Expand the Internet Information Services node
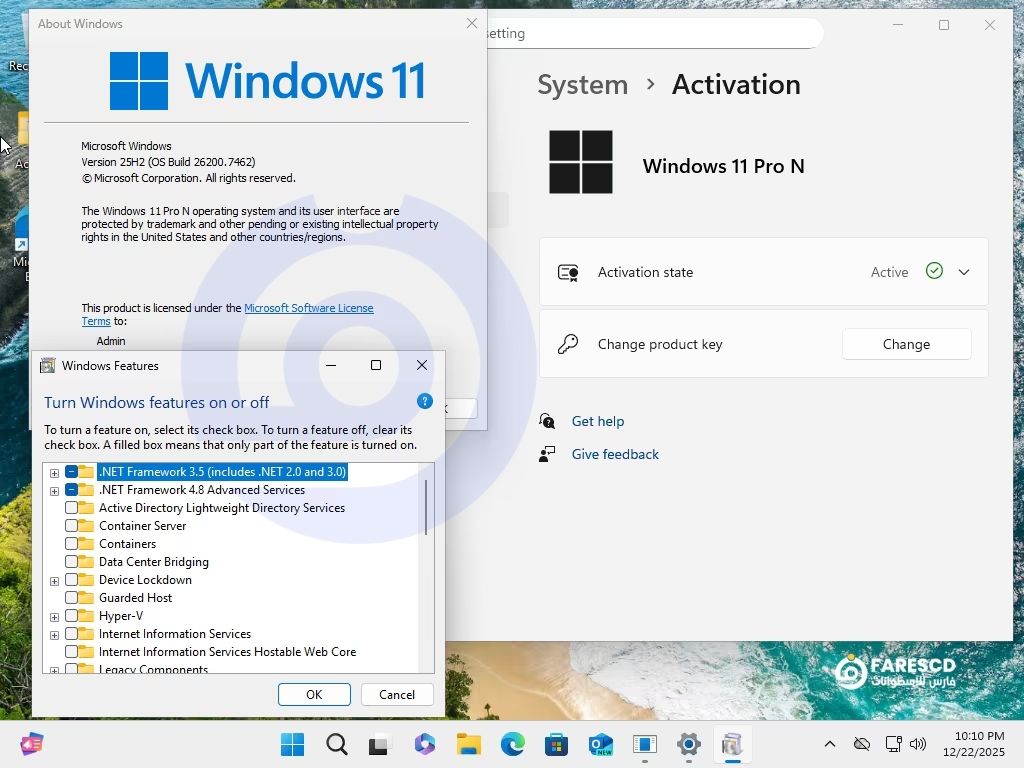The width and height of the screenshot is (1024, 768). pos(54,634)
